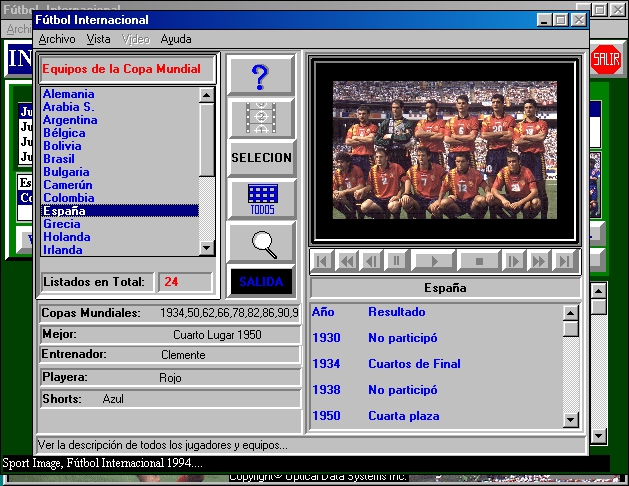Screen dimensions: 629x486
Task: Click the SALIDA button
Action: coord(261,282)
